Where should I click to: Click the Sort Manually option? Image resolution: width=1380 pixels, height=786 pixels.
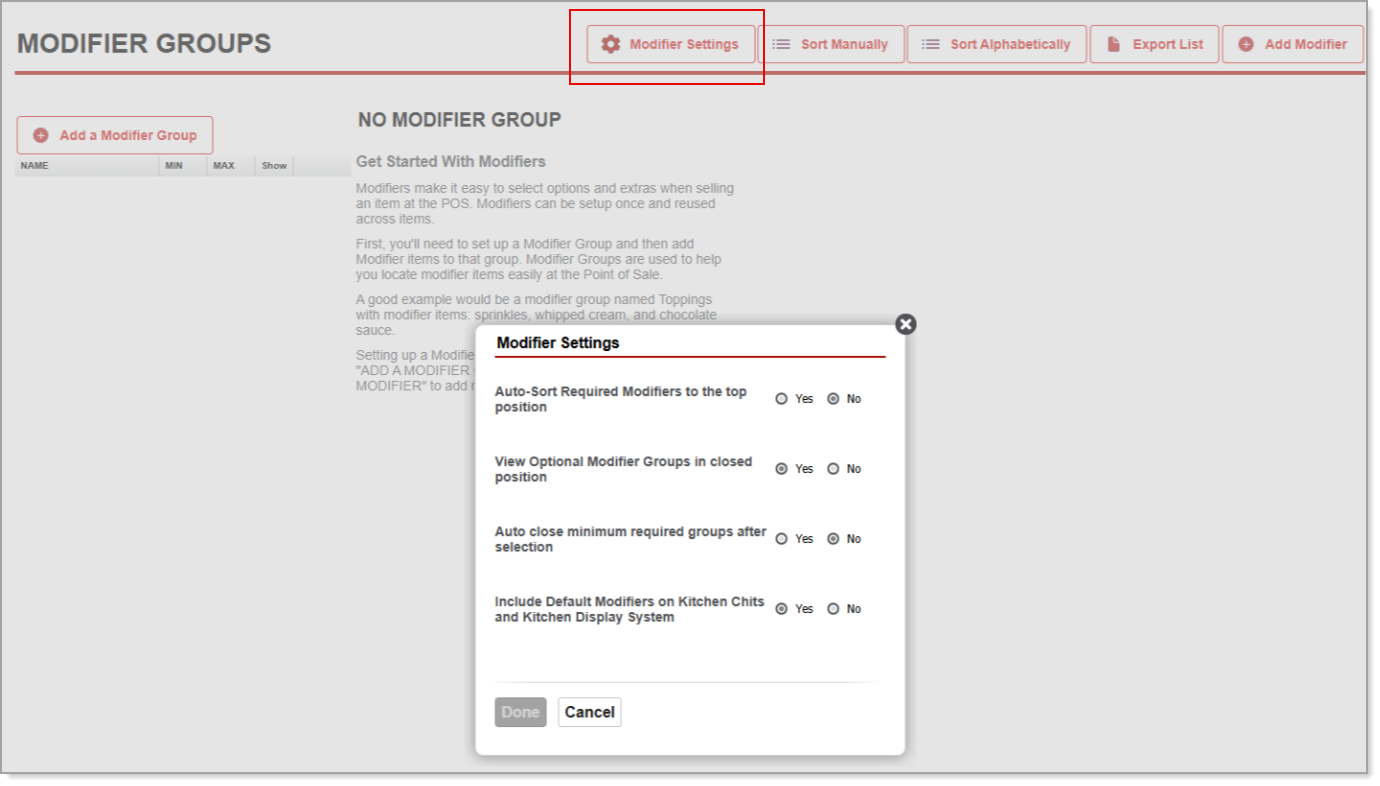(x=833, y=44)
